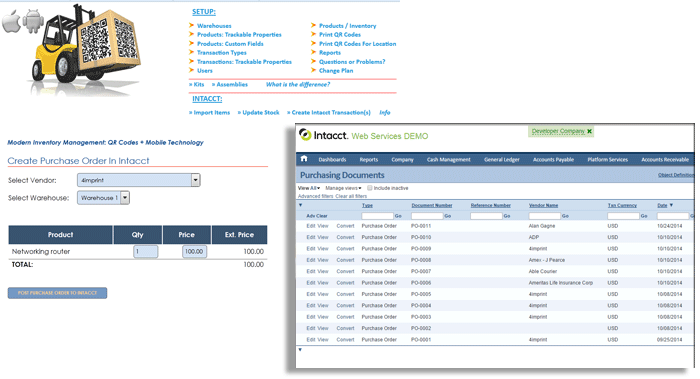Click Edit for PO-0011

click(311, 226)
